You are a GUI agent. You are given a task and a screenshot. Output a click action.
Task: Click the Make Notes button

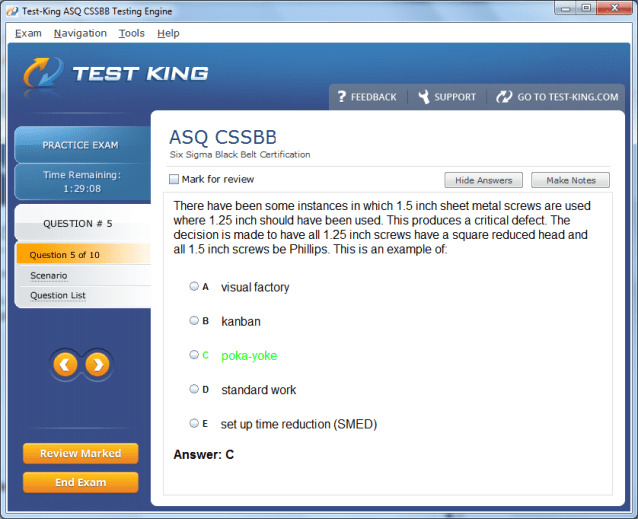point(570,180)
